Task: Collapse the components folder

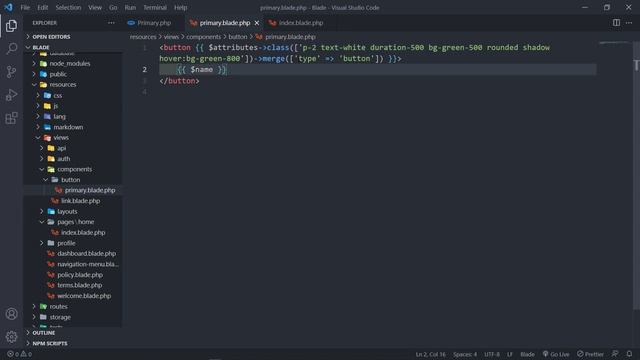Action: pyautogui.click(x=73, y=169)
